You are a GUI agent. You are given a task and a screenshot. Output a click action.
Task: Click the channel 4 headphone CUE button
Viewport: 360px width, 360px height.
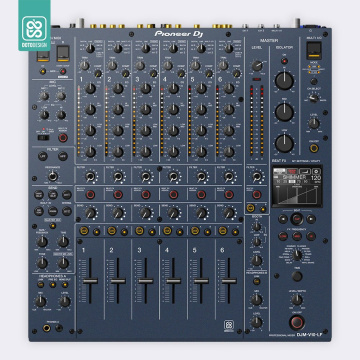(x=167, y=230)
